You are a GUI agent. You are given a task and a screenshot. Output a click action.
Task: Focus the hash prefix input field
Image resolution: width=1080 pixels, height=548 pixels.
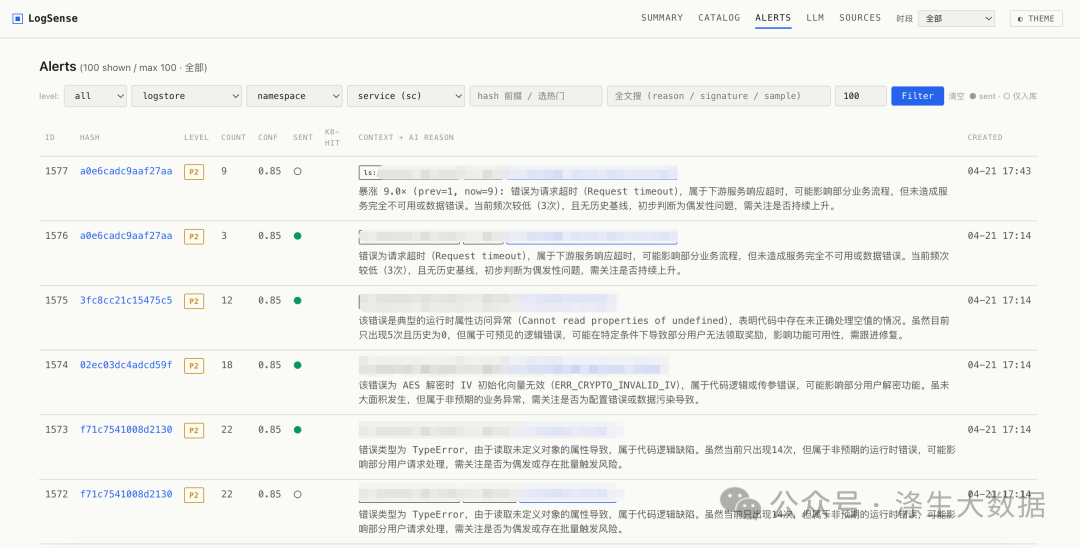point(536,96)
